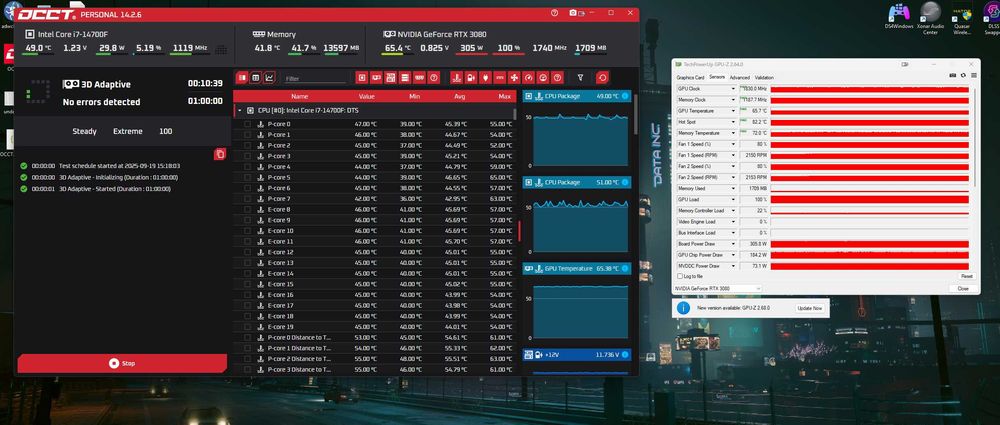The image size is (1000, 425).
Task: Click the Close button in GPU-Z
Action: (x=963, y=288)
